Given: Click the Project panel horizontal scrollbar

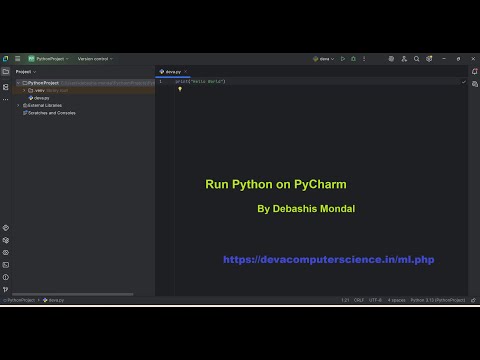Looking at the screenshot, I should coord(73,294).
